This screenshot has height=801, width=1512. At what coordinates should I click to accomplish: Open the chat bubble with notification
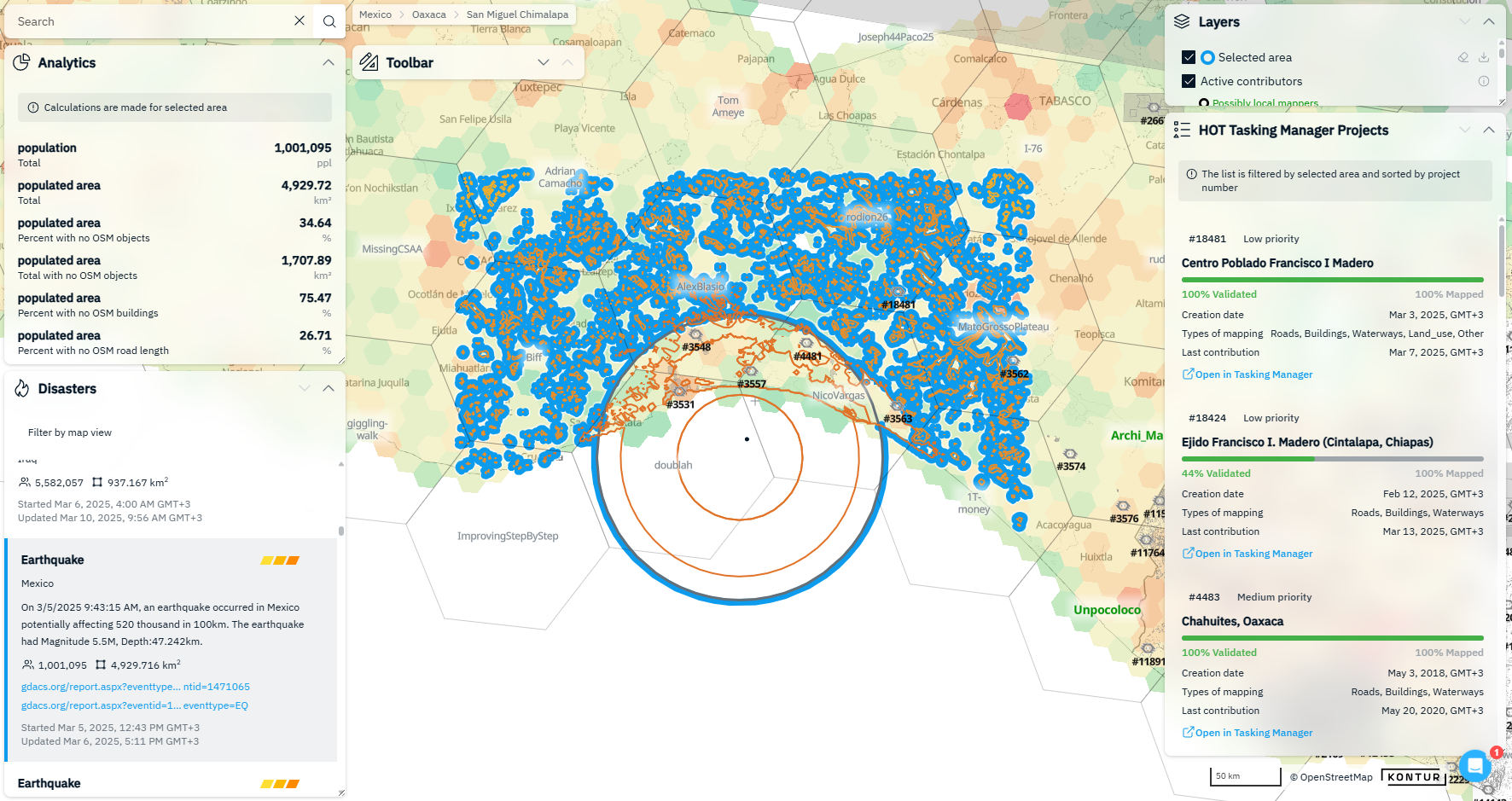coord(1474,765)
